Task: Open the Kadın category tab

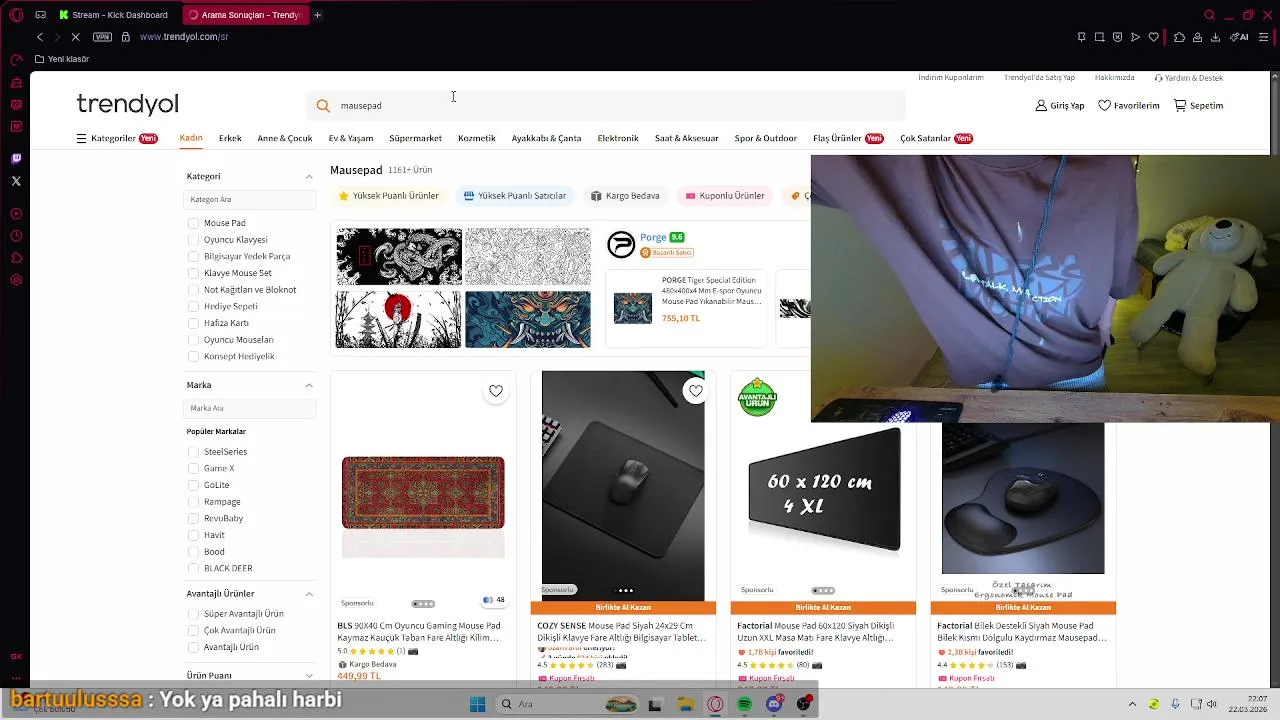Action: [191, 138]
